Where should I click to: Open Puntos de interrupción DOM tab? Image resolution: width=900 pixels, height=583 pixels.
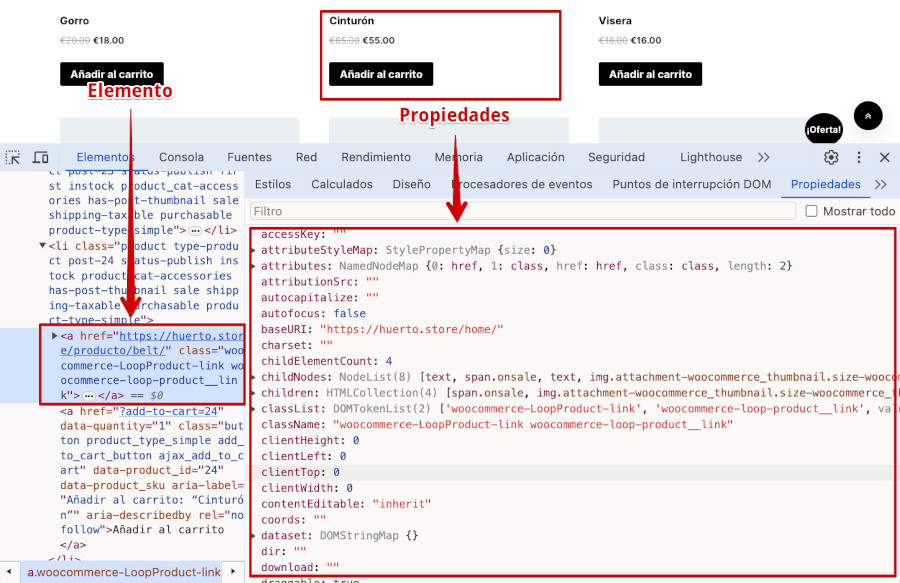click(692, 184)
